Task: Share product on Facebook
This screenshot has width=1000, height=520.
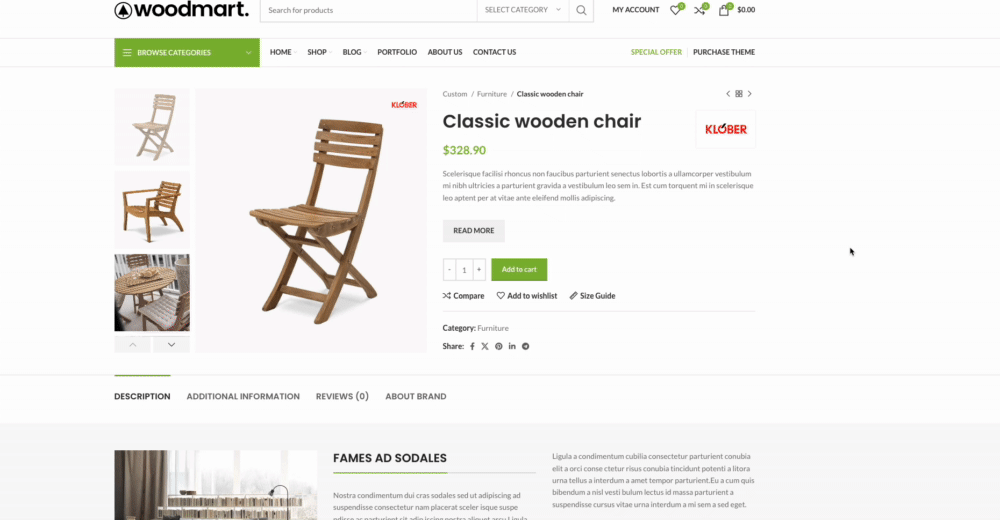Action: tap(473, 346)
